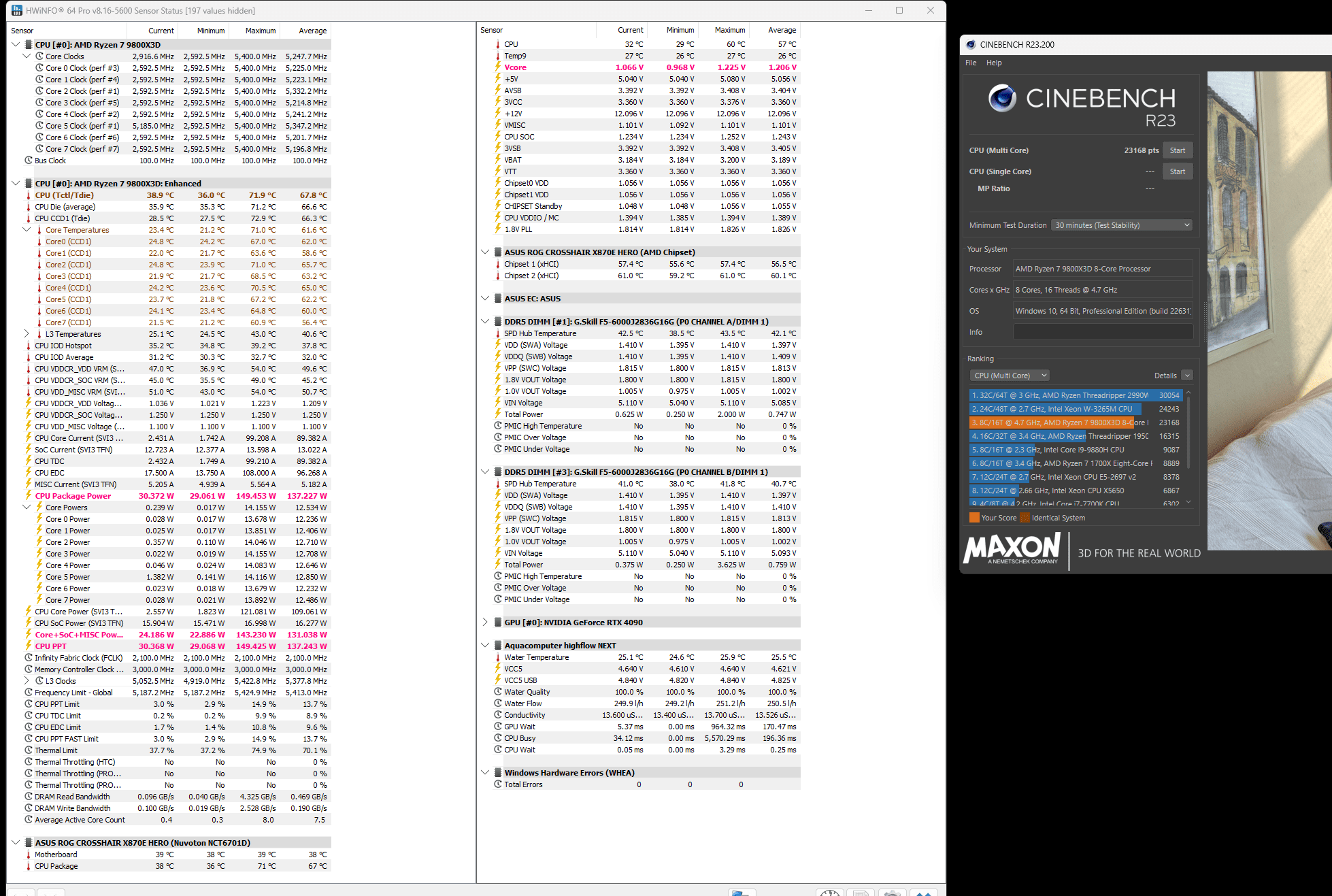This screenshot has width=1332, height=896.
Task: Select the Threadripper 2990W ranking entry
Action: (x=1076, y=395)
